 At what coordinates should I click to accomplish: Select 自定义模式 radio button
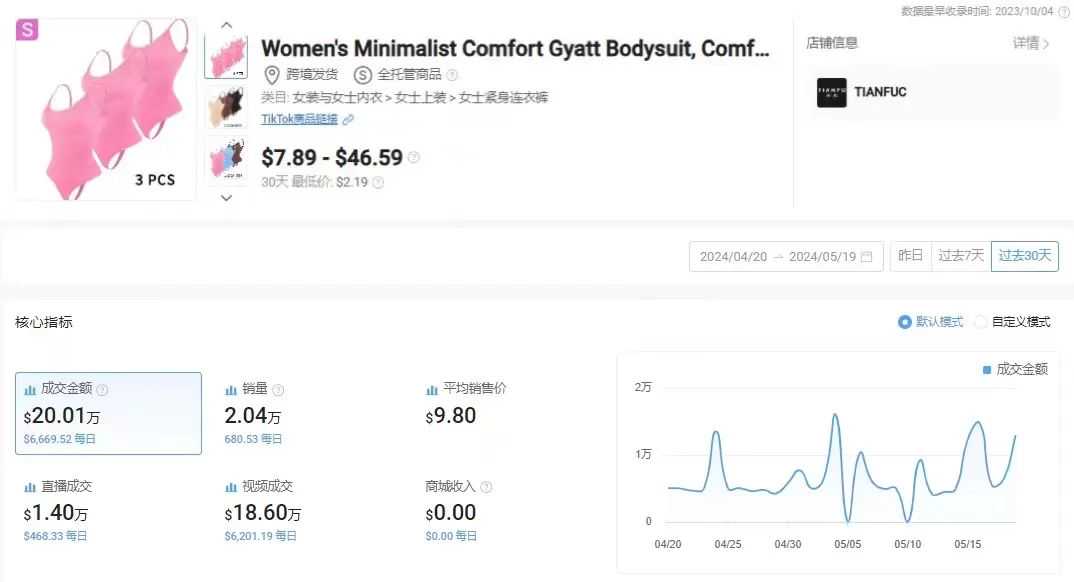coord(981,322)
